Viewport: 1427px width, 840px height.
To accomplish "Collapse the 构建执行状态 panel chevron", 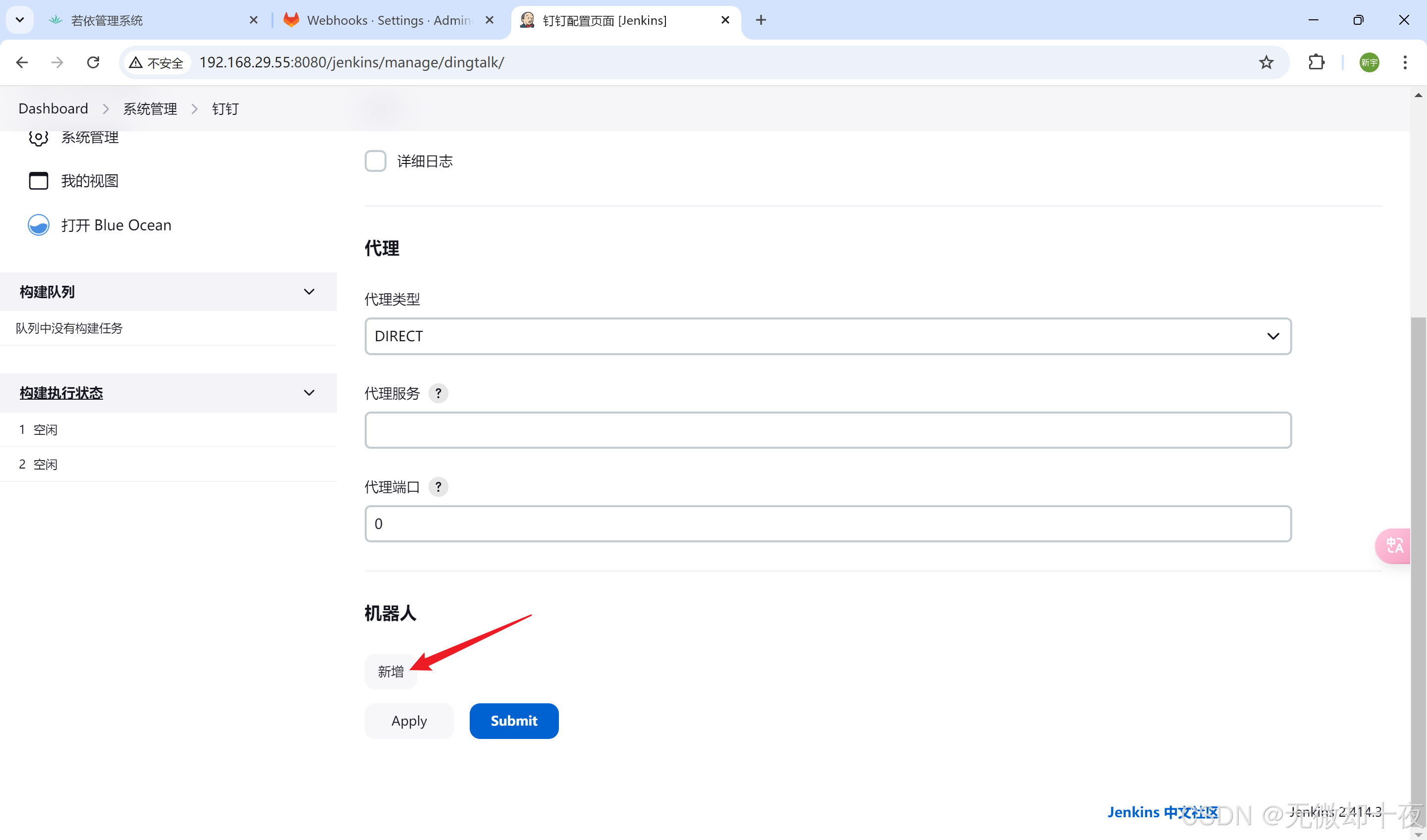I will pyautogui.click(x=309, y=393).
